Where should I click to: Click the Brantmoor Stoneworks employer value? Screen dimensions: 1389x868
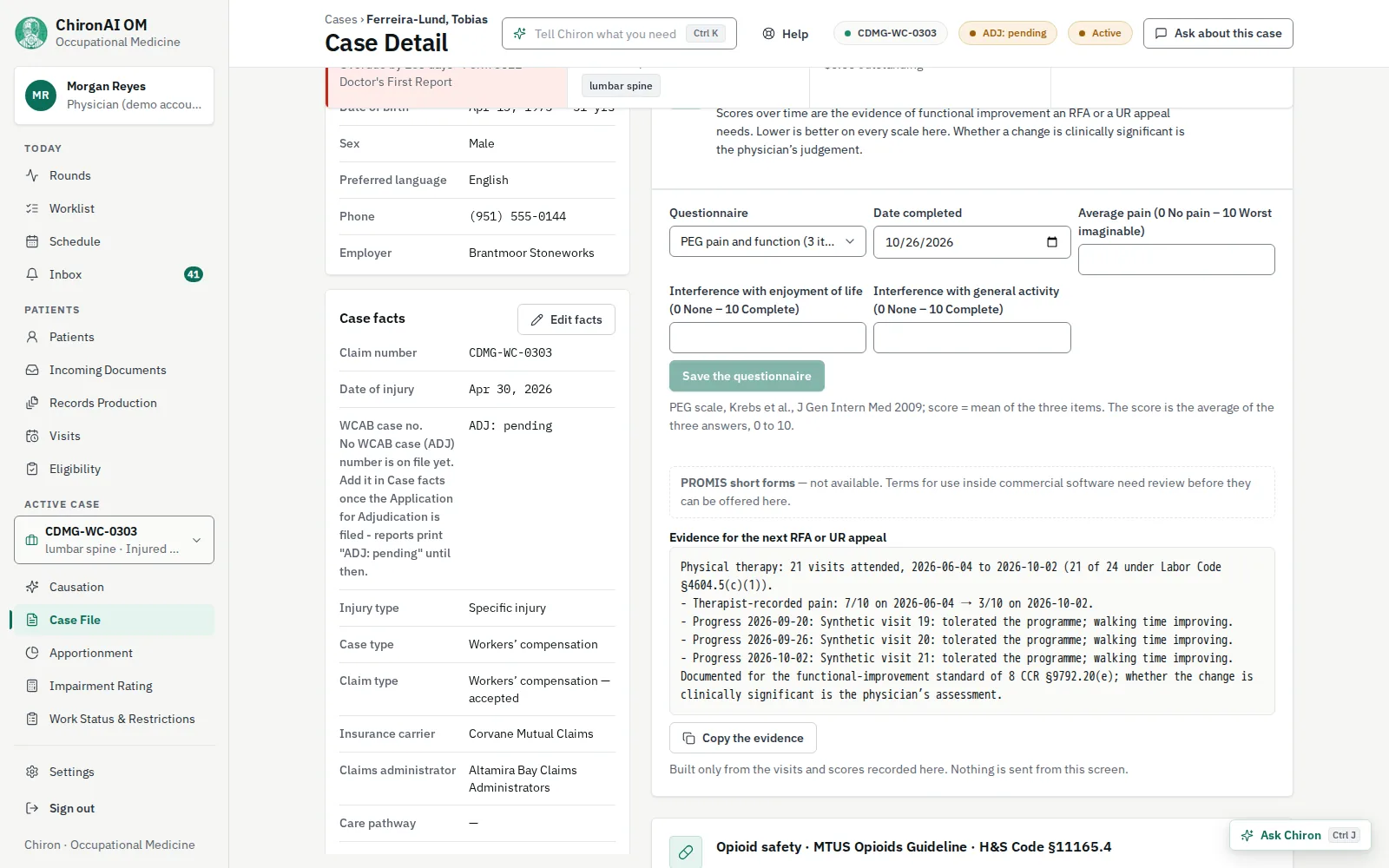click(531, 253)
